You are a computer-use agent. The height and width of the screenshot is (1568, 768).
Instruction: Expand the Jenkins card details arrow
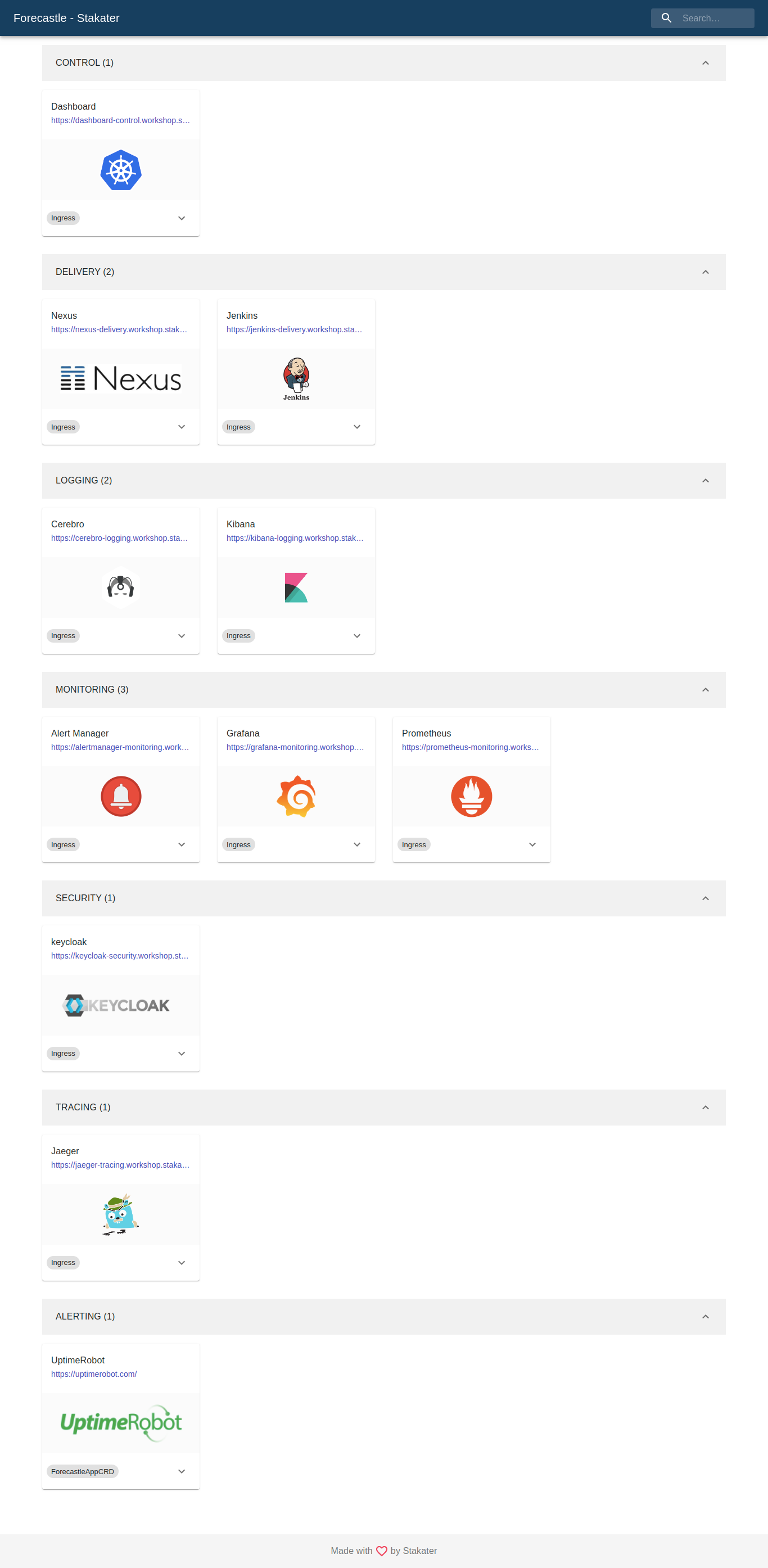[x=356, y=427]
